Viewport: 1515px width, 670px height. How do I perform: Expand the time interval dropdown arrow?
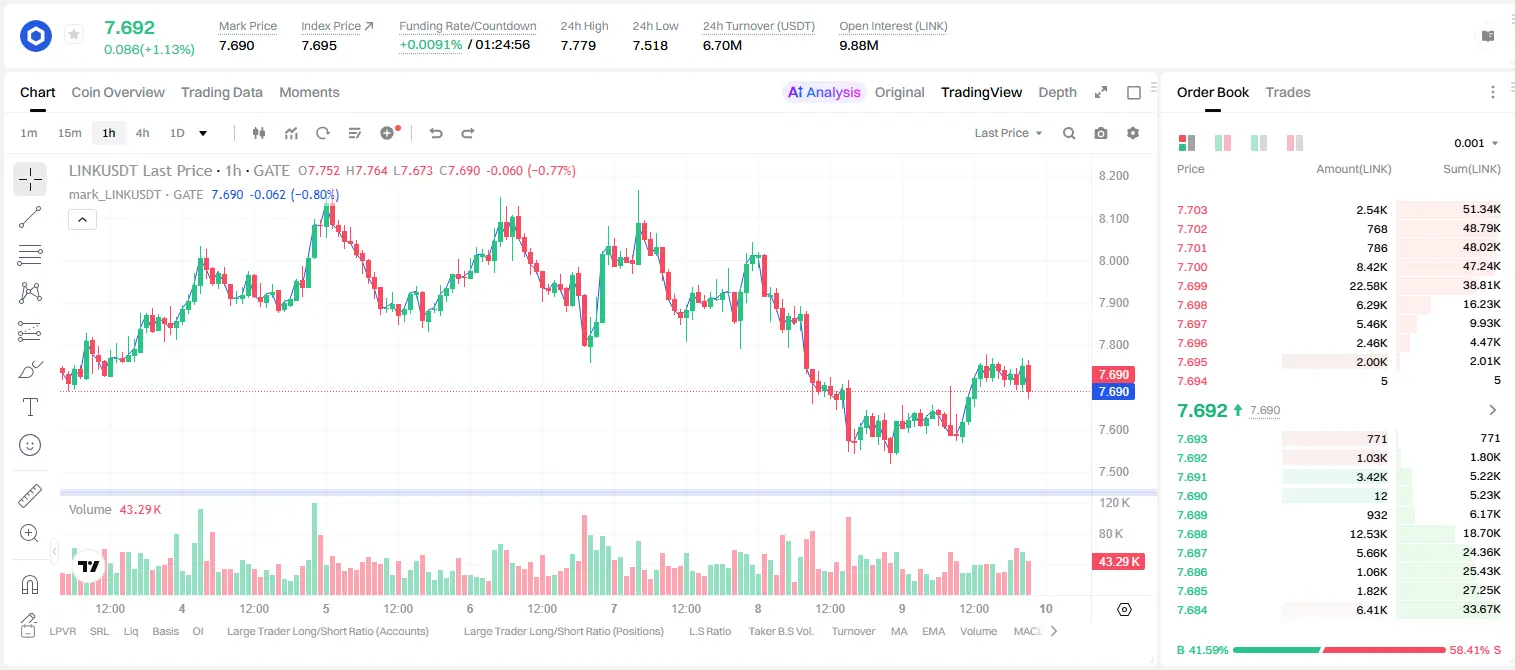tap(203, 133)
